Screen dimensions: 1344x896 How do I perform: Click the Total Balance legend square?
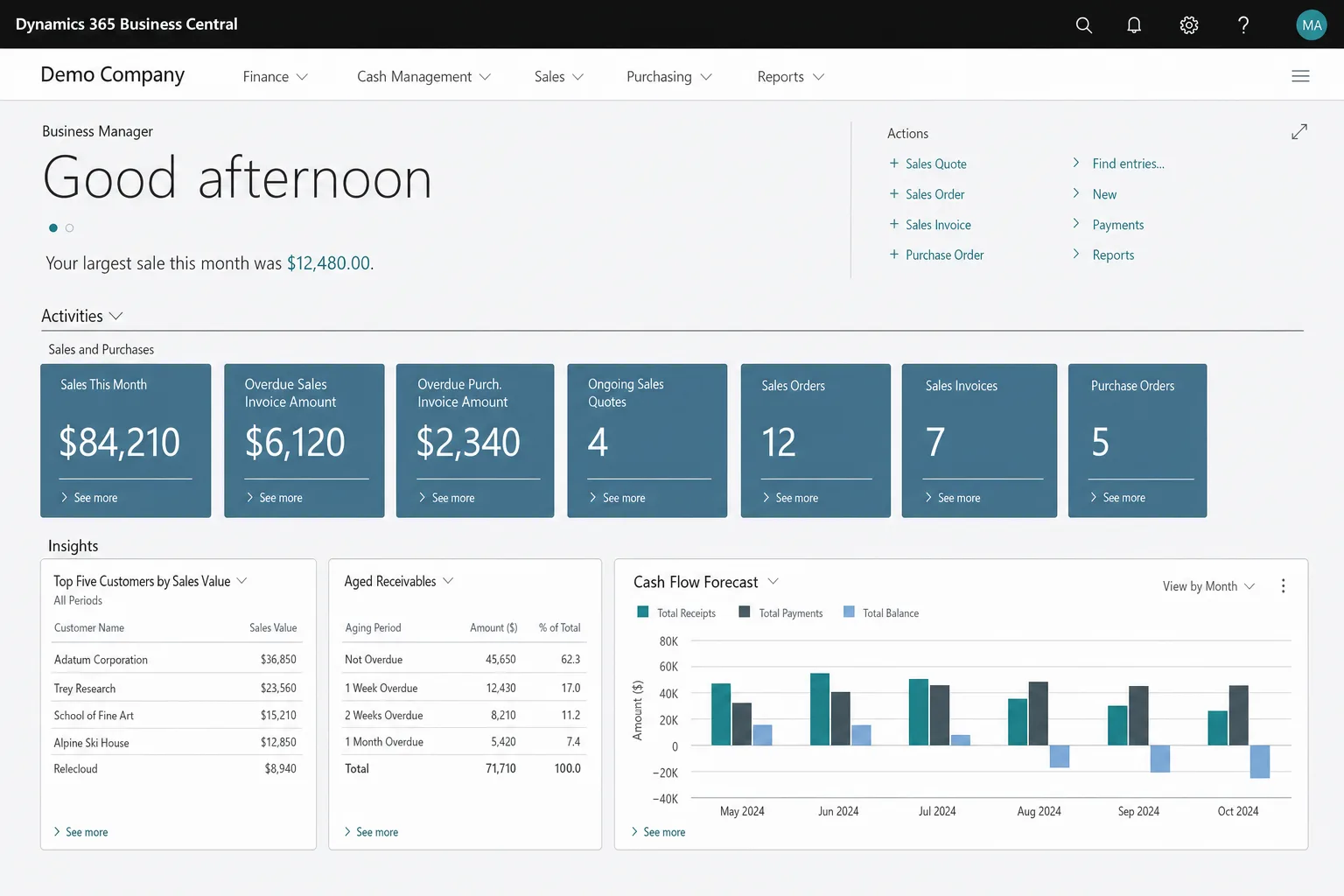pos(849,612)
